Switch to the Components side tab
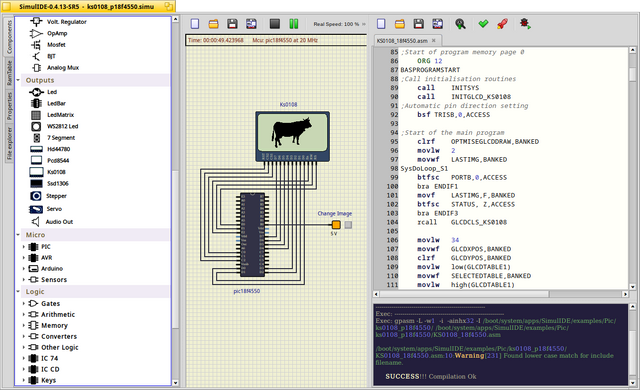Viewport: 640px width, 390px height. [9, 37]
